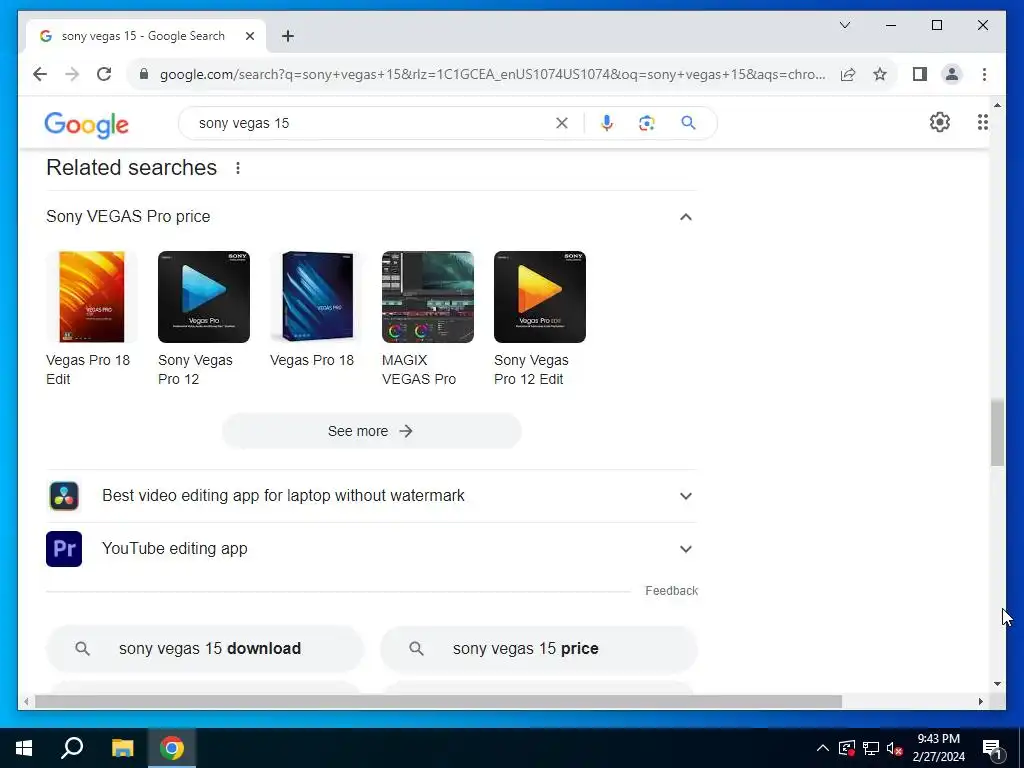This screenshot has width=1024, height=768.
Task: Open a new browser tab
Action: point(288,36)
